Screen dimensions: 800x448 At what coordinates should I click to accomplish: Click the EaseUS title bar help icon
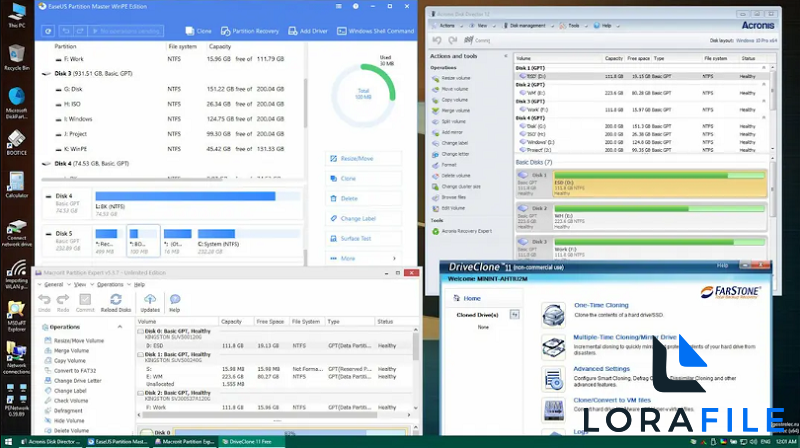356,7
